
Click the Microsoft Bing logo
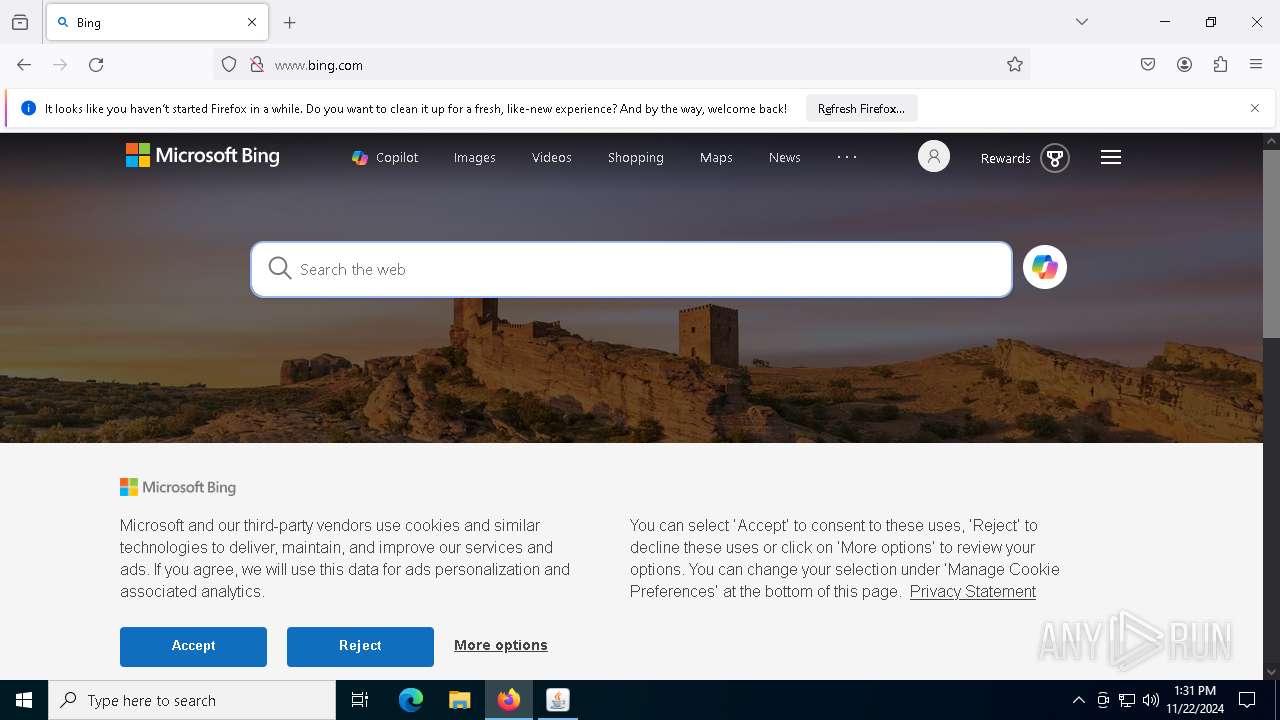point(203,155)
